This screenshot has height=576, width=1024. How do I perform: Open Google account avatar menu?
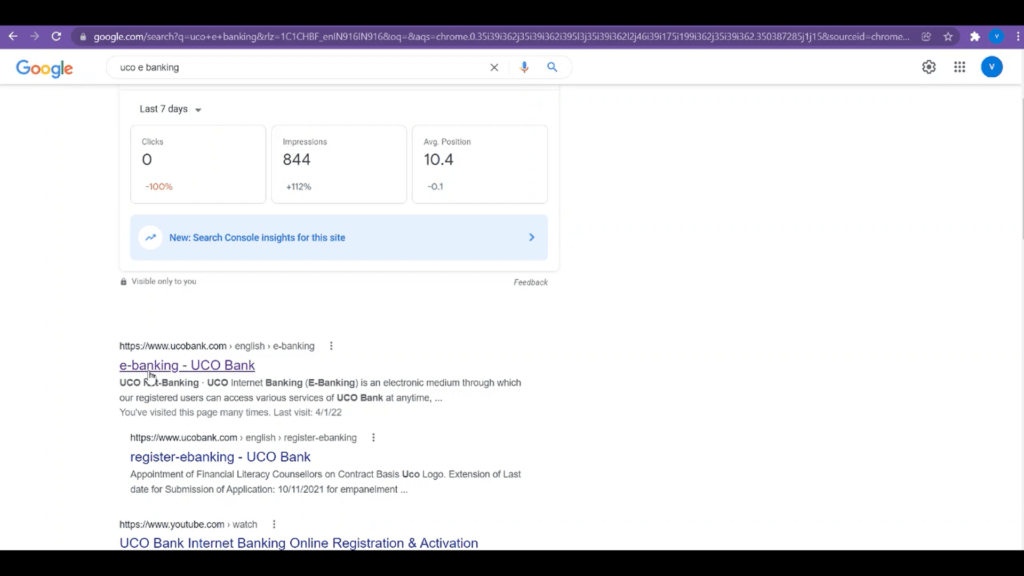(991, 67)
